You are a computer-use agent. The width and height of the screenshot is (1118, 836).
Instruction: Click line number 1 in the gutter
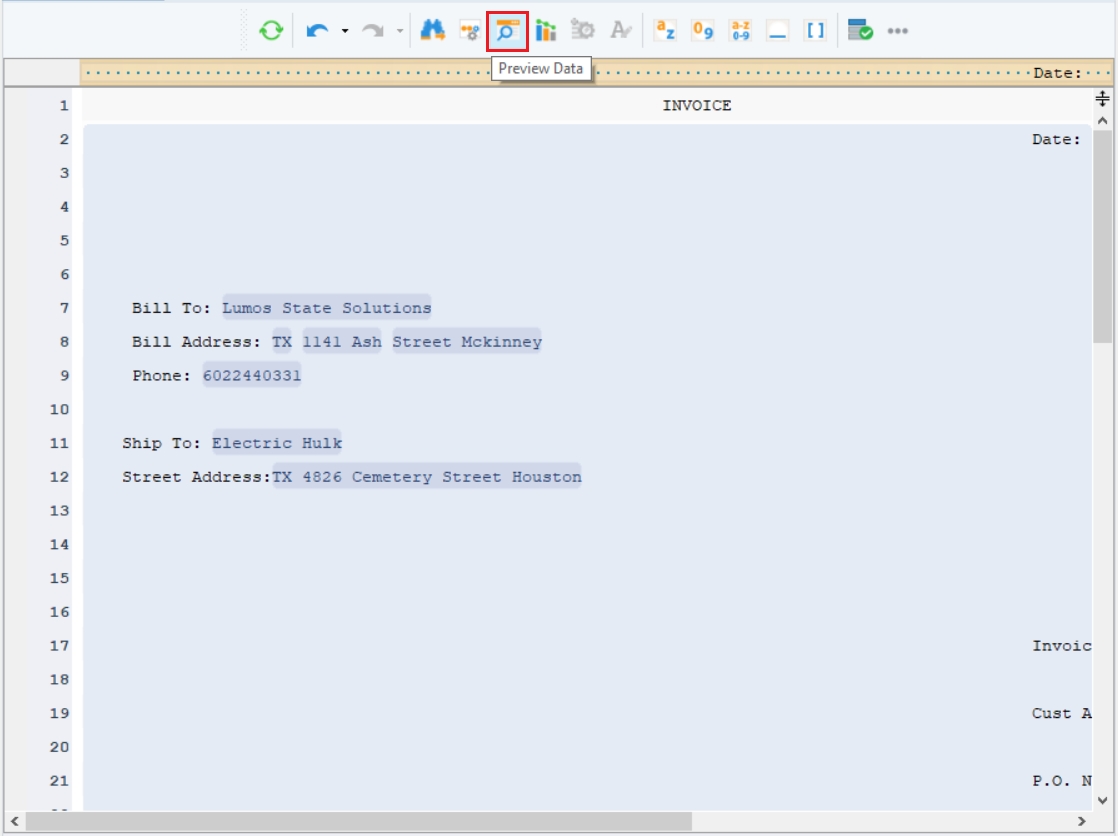[x=64, y=106]
